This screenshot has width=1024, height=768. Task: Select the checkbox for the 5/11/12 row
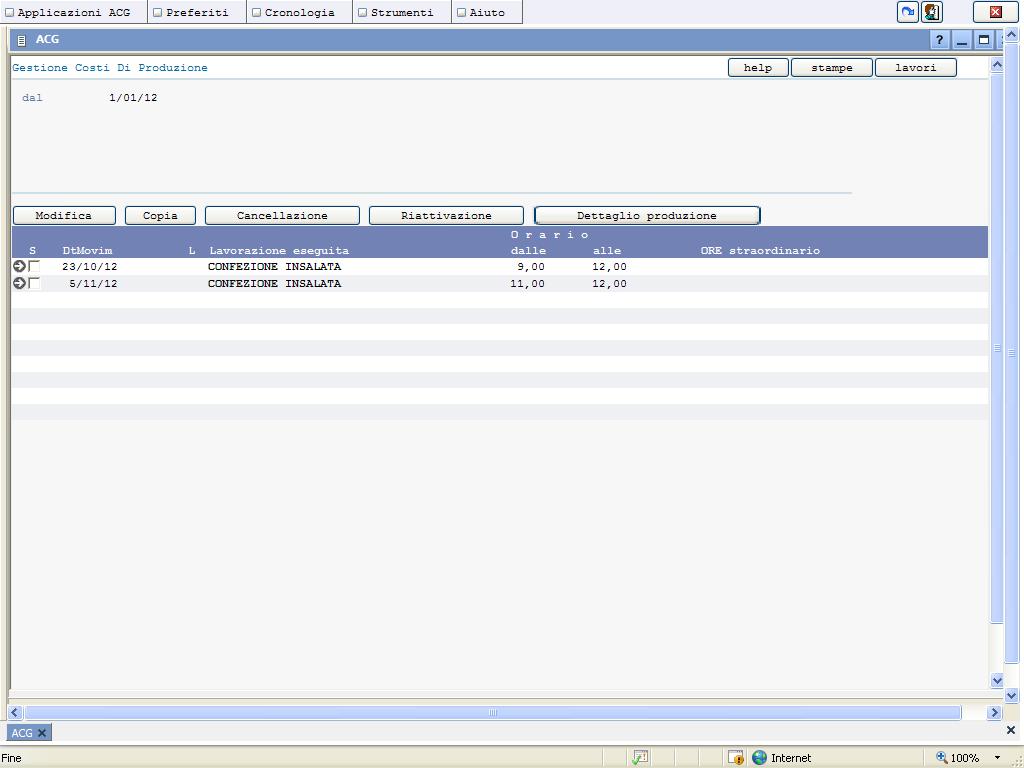35,284
